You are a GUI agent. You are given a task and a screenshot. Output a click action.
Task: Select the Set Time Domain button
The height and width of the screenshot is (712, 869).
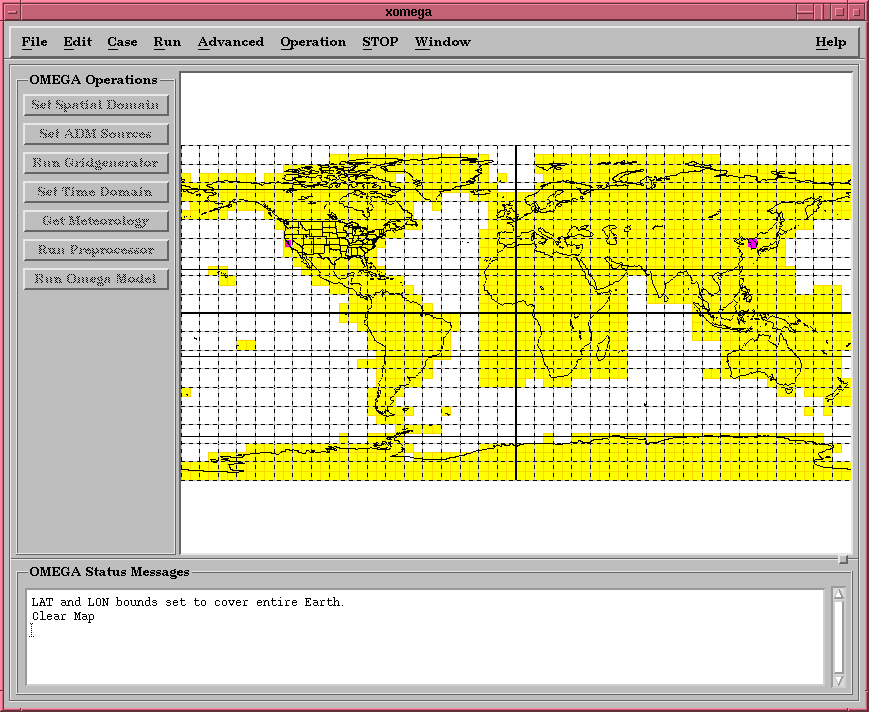pyautogui.click(x=96, y=192)
